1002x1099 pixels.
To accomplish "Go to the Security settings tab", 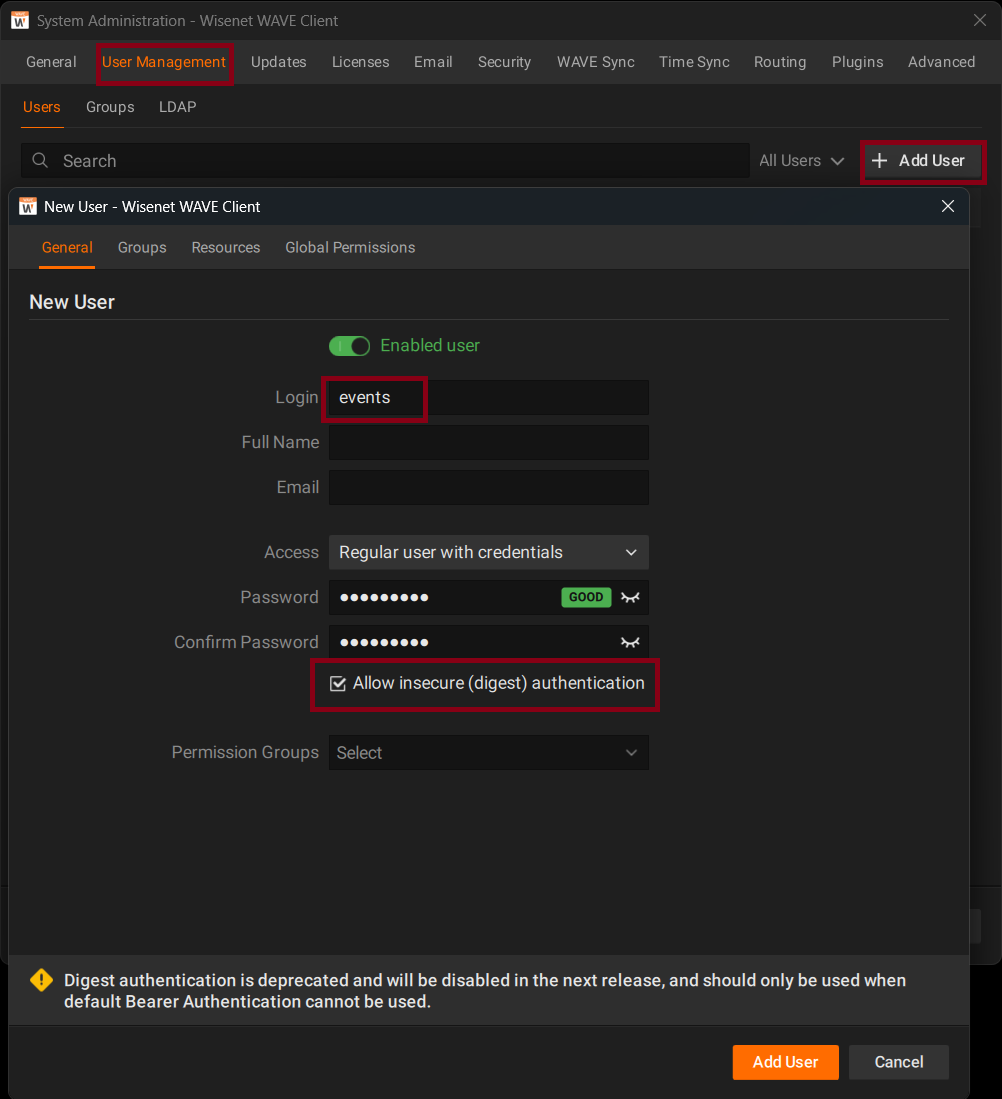I will tap(504, 62).
